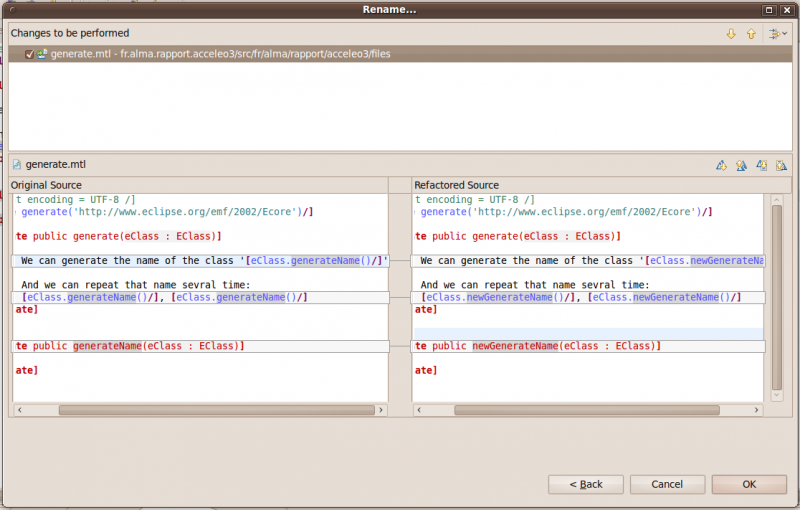
Task: Click the Previous Change compare icon
Action: click(781, 165)
